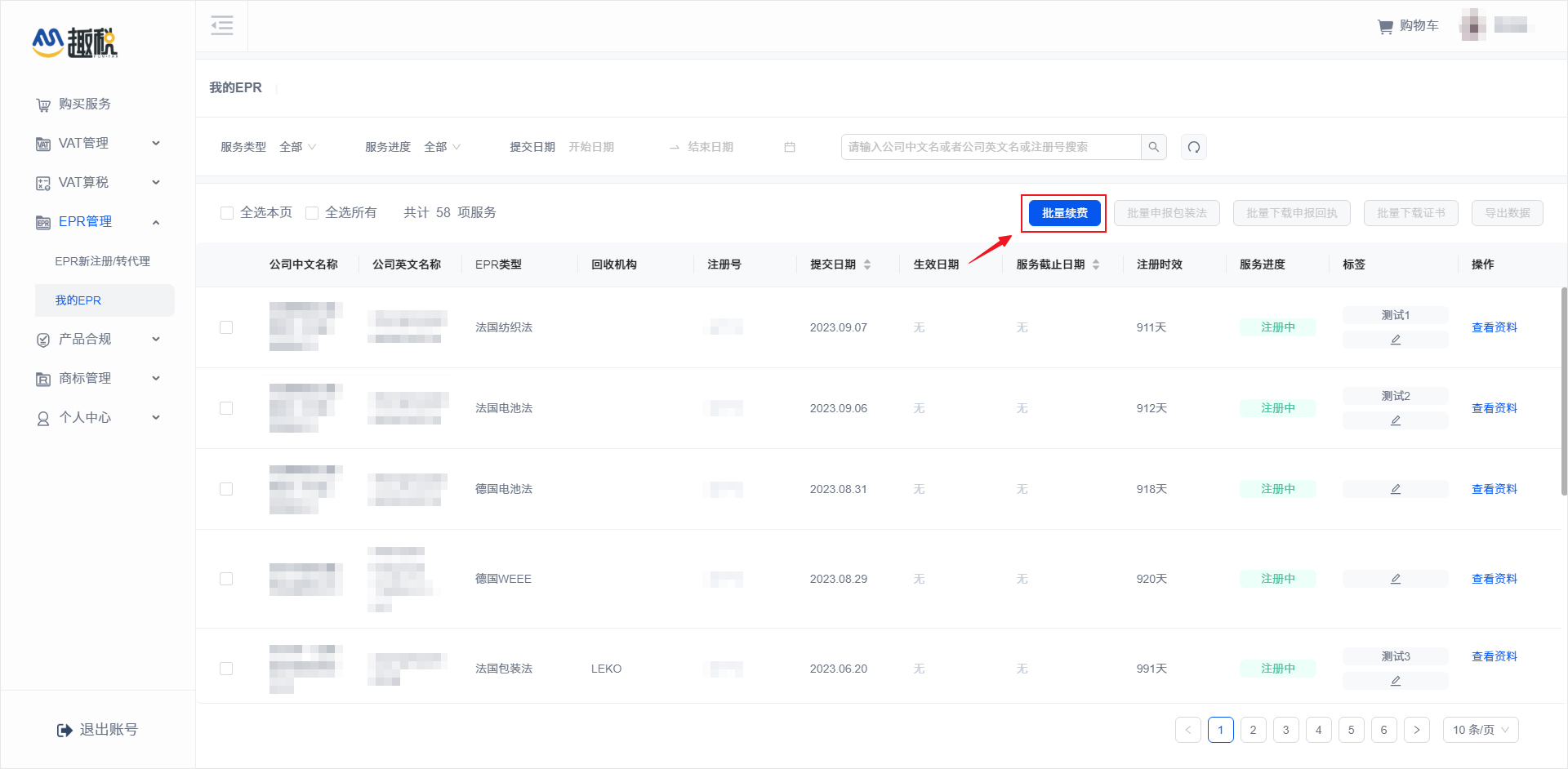Open the 服务进度 dropdown

[x=441, y=147]
